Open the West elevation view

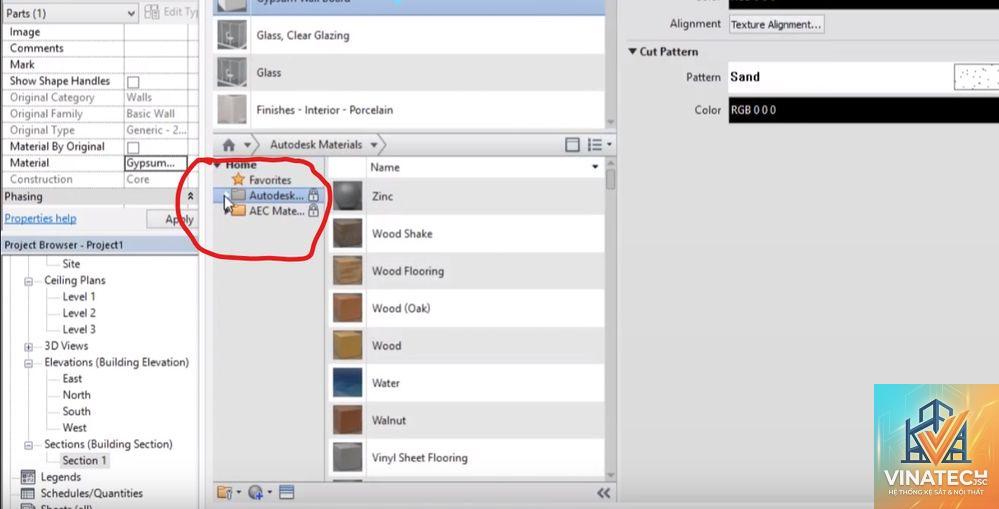tap(75, 427)
